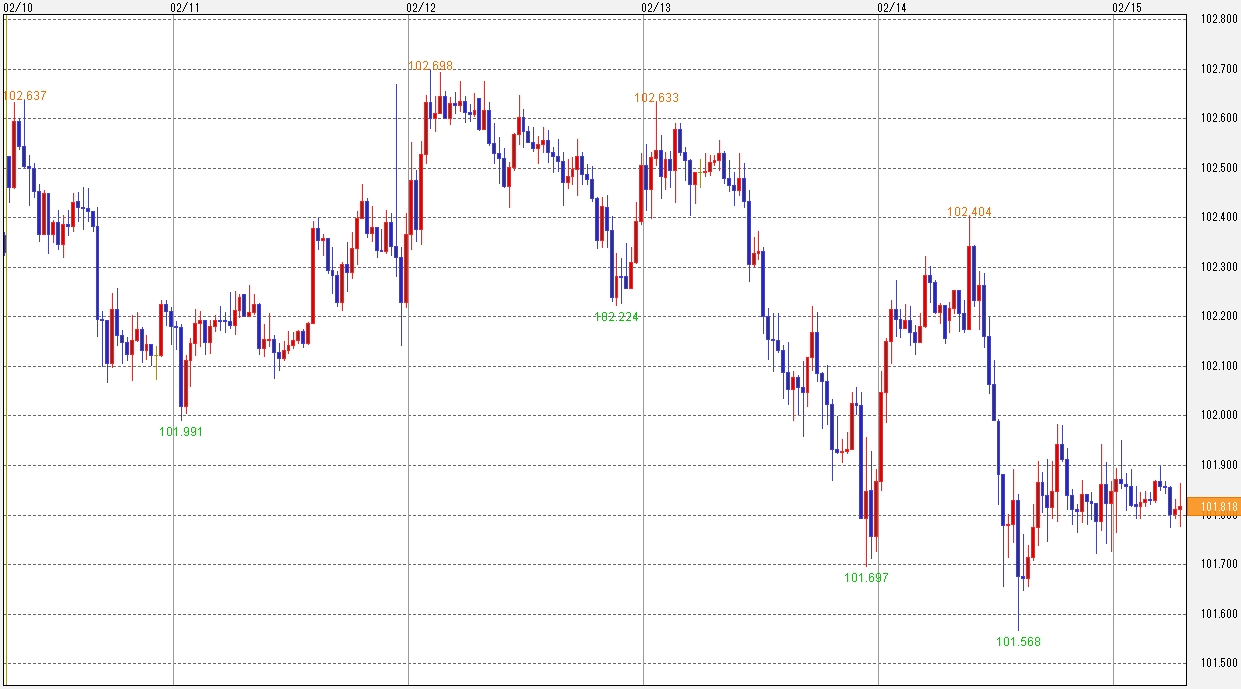Select the 101.568 lowest price label

pos(1018,642)
